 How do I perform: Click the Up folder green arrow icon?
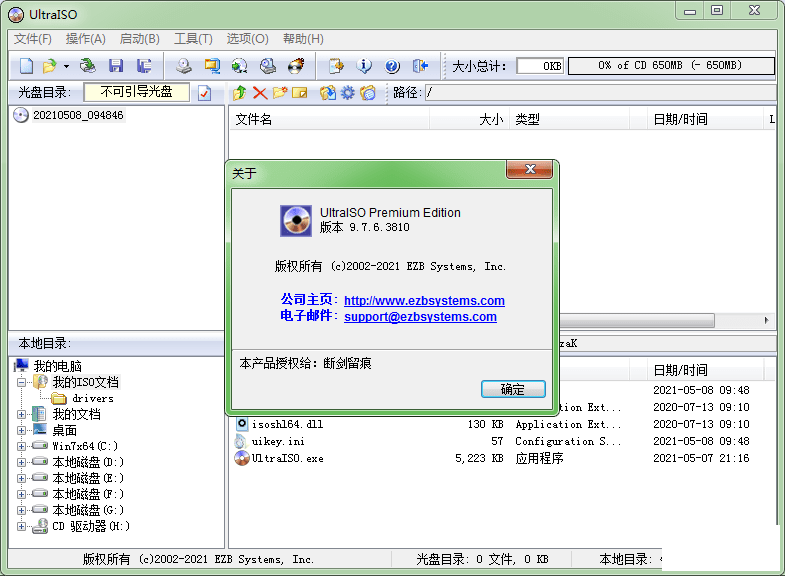[x=239, y=93]
